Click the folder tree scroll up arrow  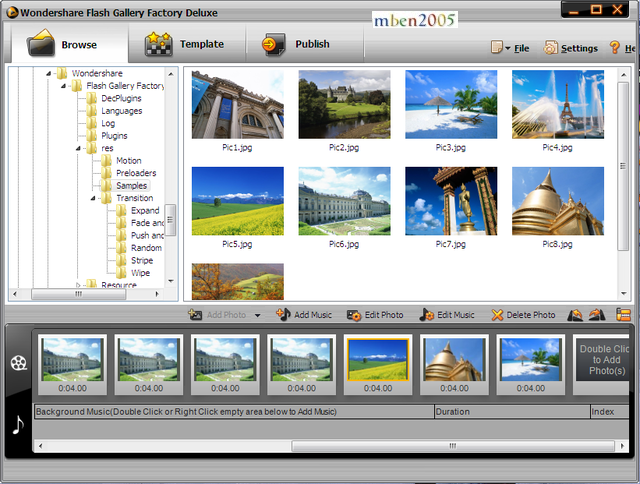point(171,74)
